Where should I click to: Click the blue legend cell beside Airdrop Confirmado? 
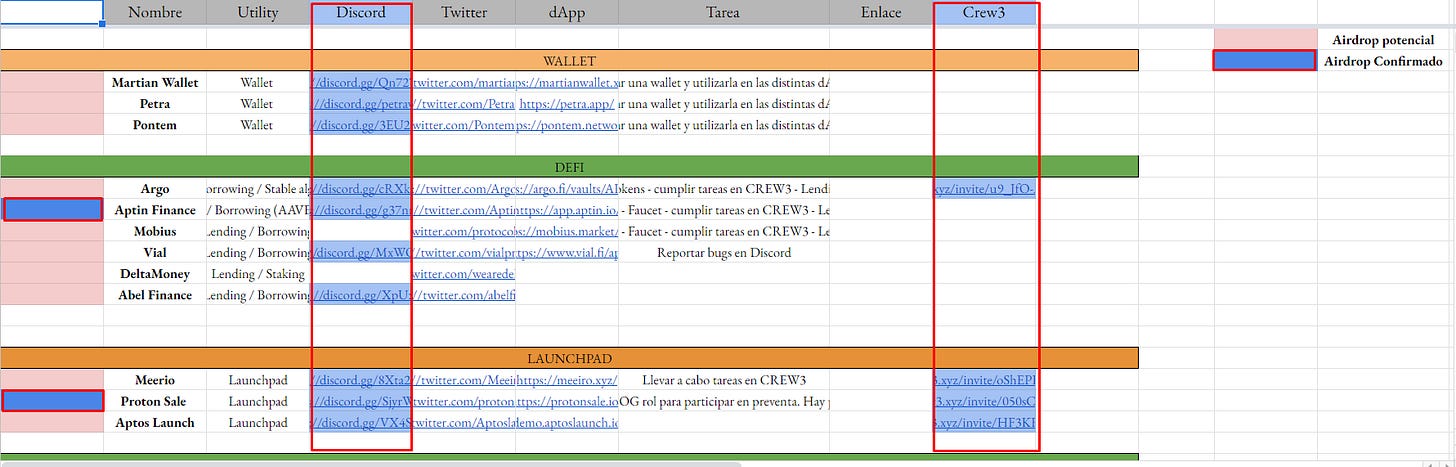[x=1264, y=61]
